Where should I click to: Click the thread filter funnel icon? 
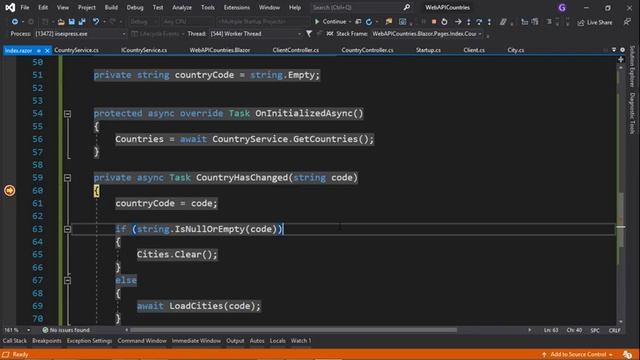309,34
